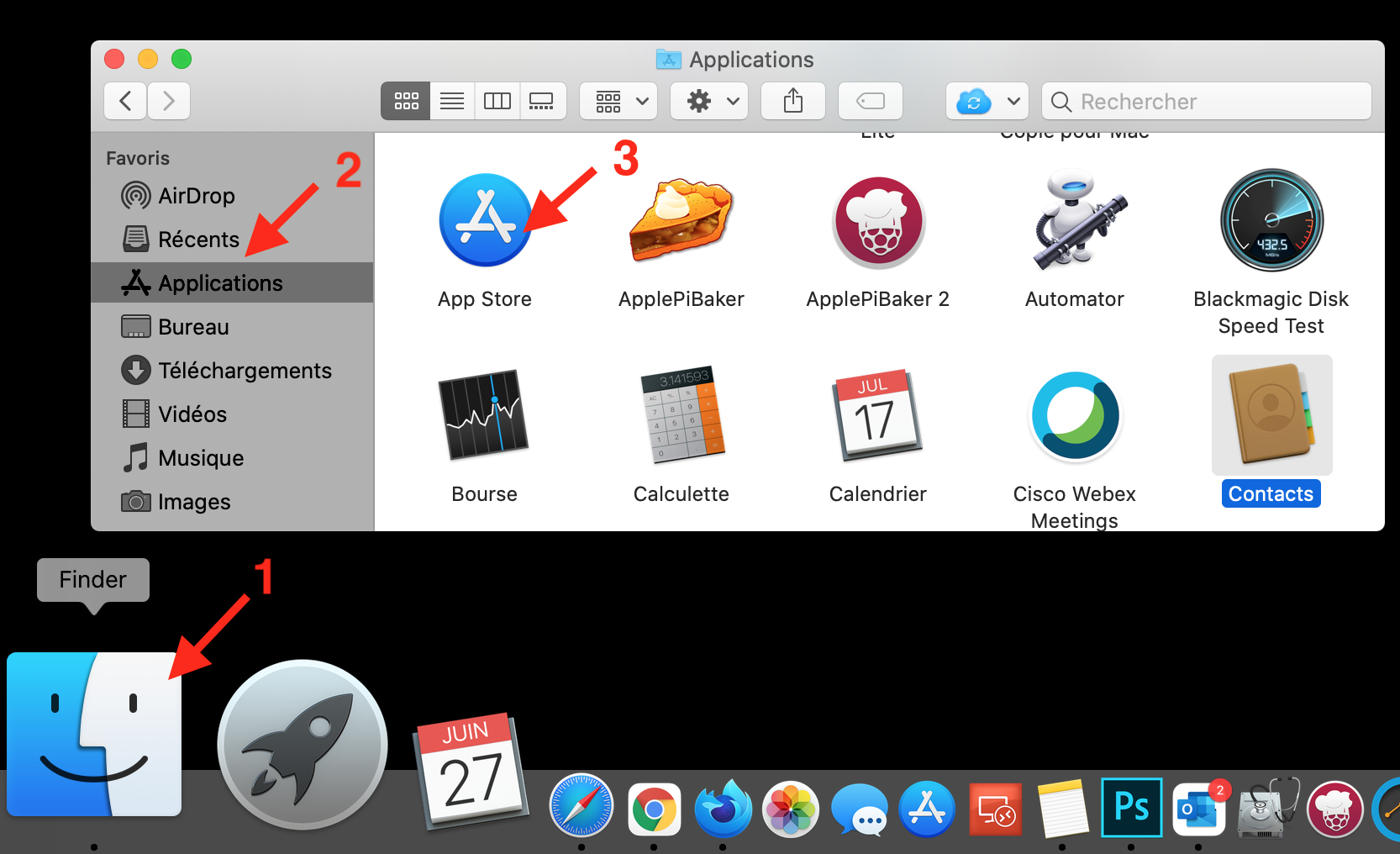Open Firefox from the Dock

pyautogui.click(x=723, y=808)
